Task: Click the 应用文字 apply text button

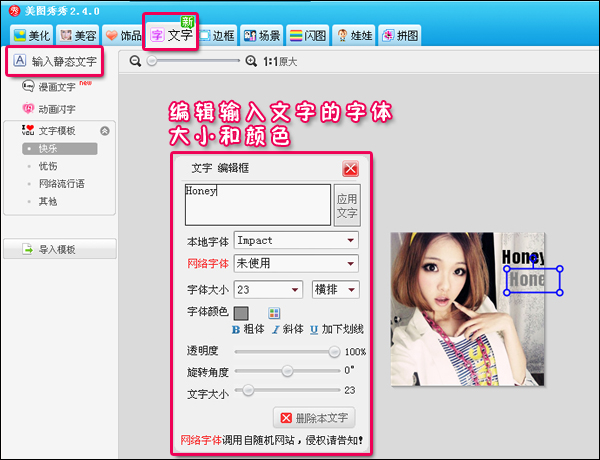Action: pyautogui.click(x=346, y=205)
